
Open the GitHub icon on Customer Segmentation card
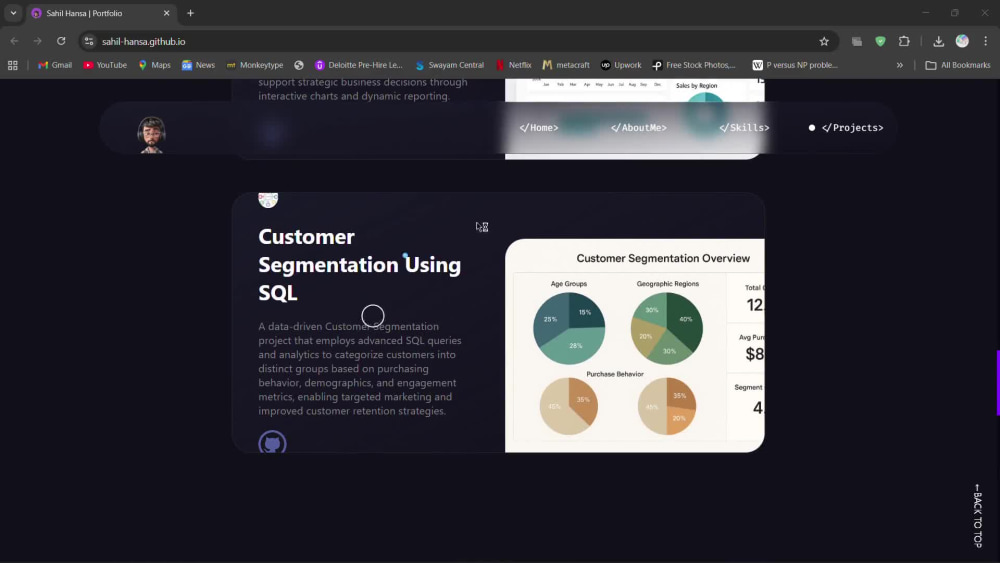click(x=272, y=443)
